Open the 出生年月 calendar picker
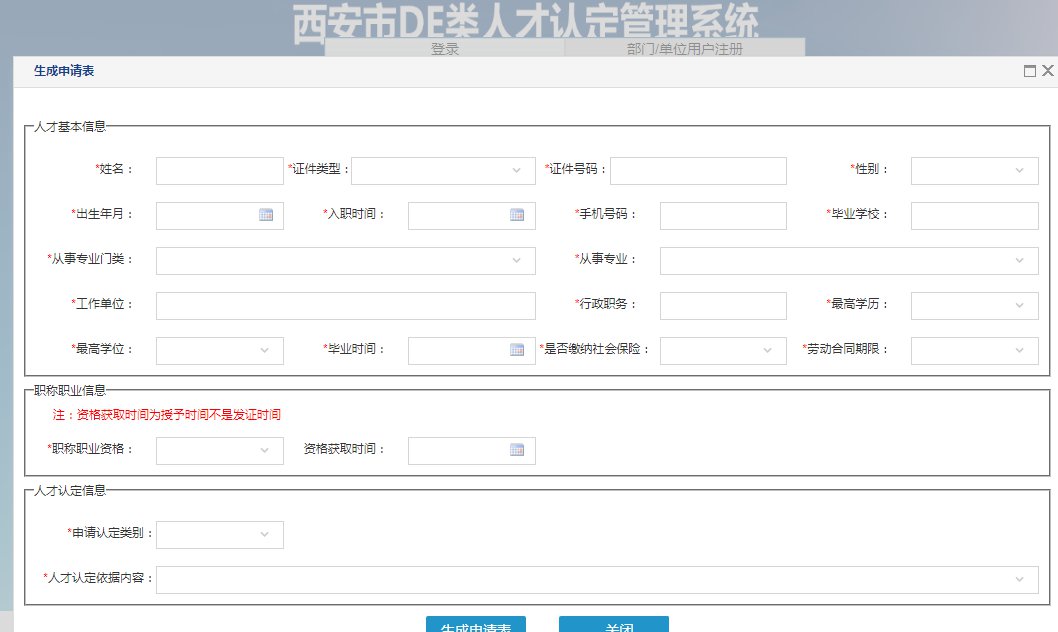Screen dimensions: 1058x632 pos(266,215)
